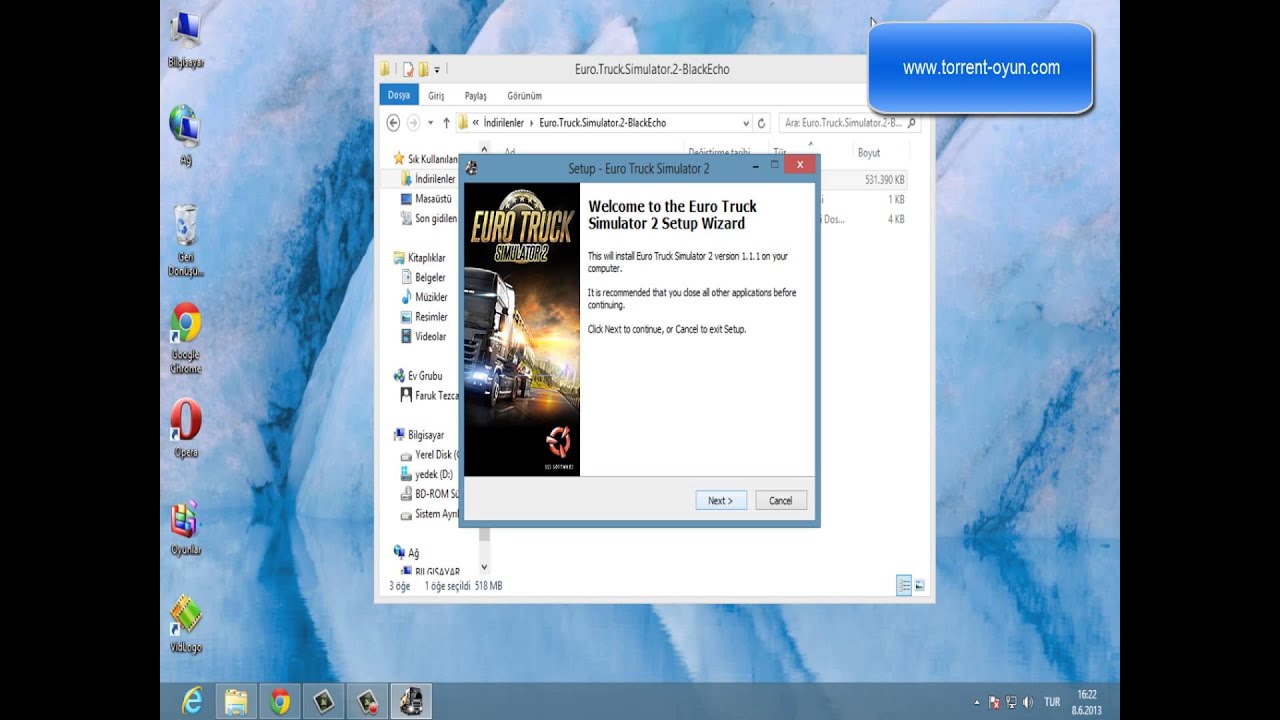The width and height of the screenshot is (1280, 720).
Task: Switch Explorer to details view
Action: (904, 586)
